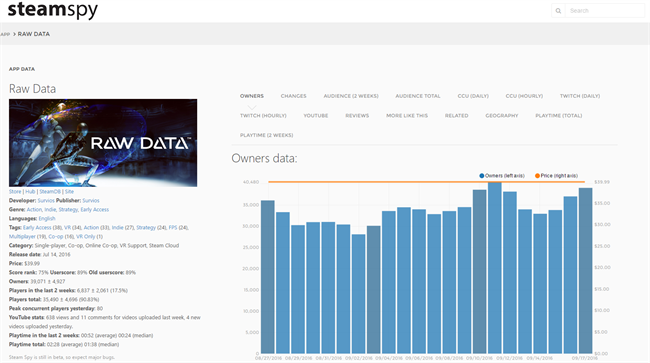Switch to the Changes tab
This screenshot has width=650, height=363.
[293, 96]
